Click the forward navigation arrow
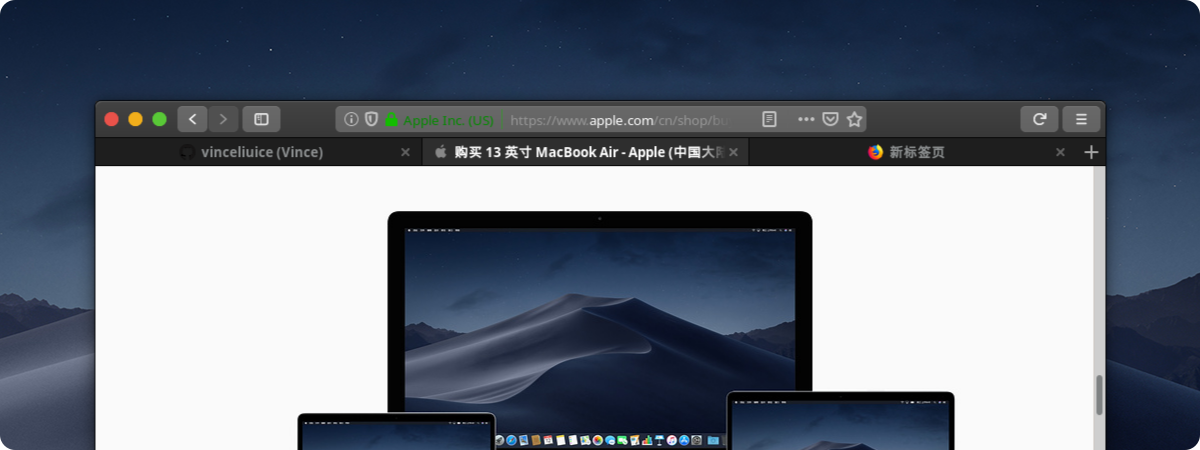 (223, 119)
